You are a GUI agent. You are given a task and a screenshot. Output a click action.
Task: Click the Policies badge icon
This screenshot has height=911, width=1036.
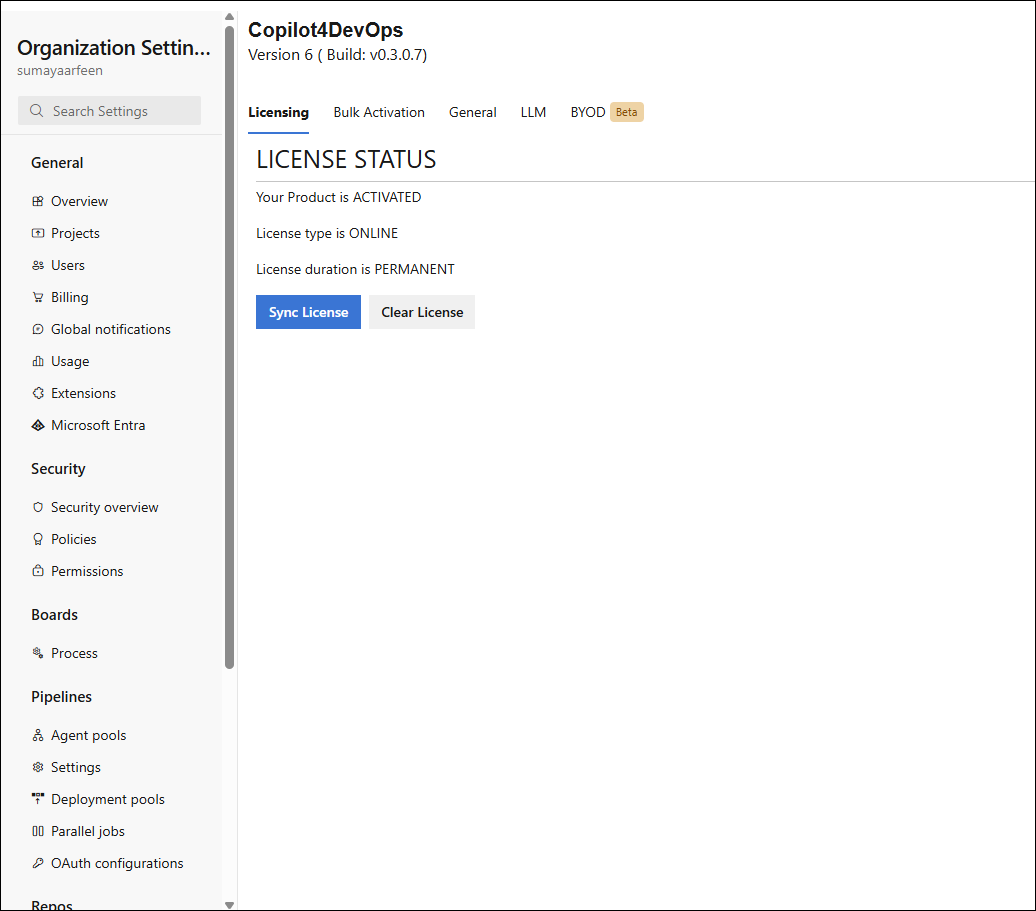(x=38, y=539)
